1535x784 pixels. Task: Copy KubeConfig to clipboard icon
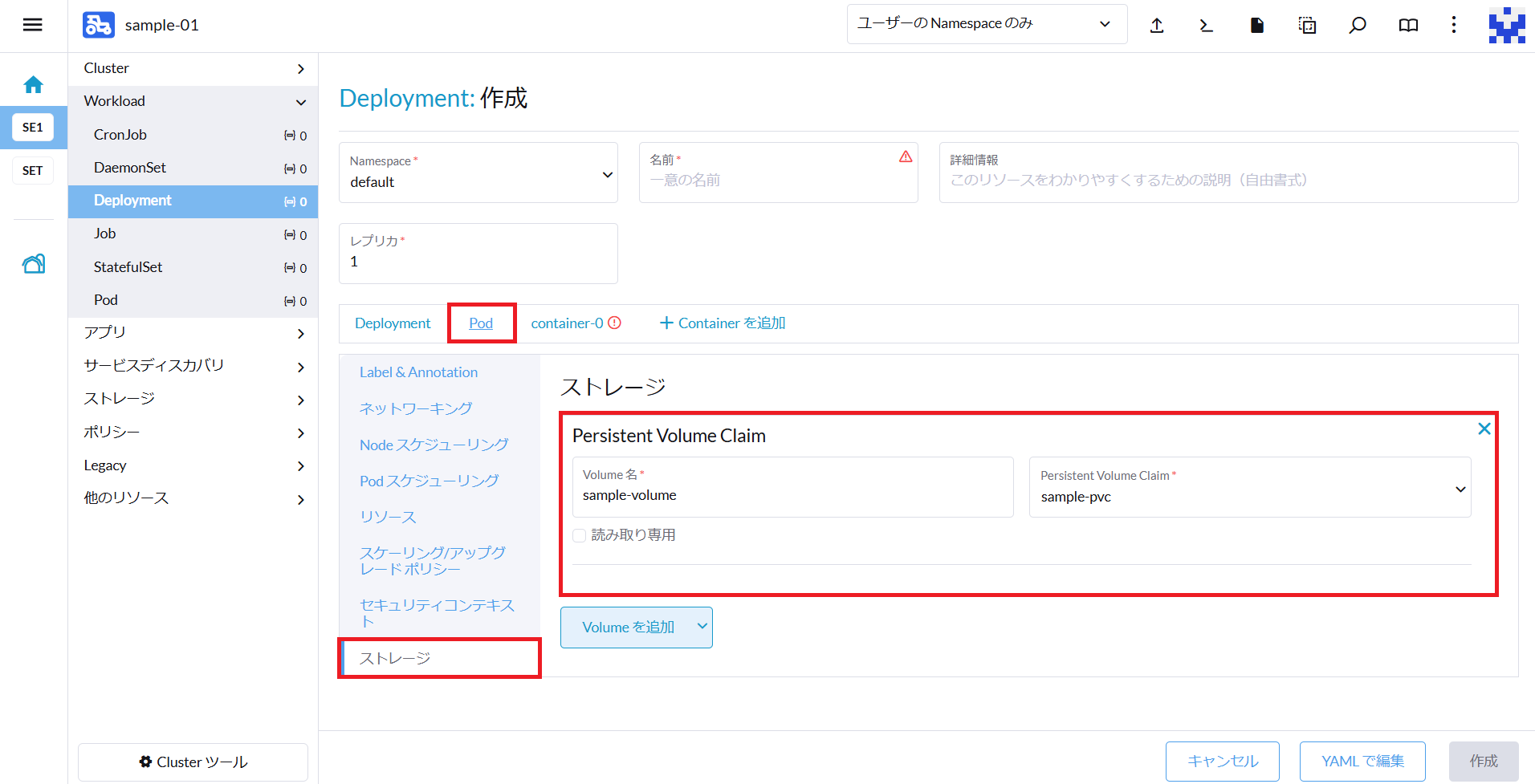pos(1307,26)
